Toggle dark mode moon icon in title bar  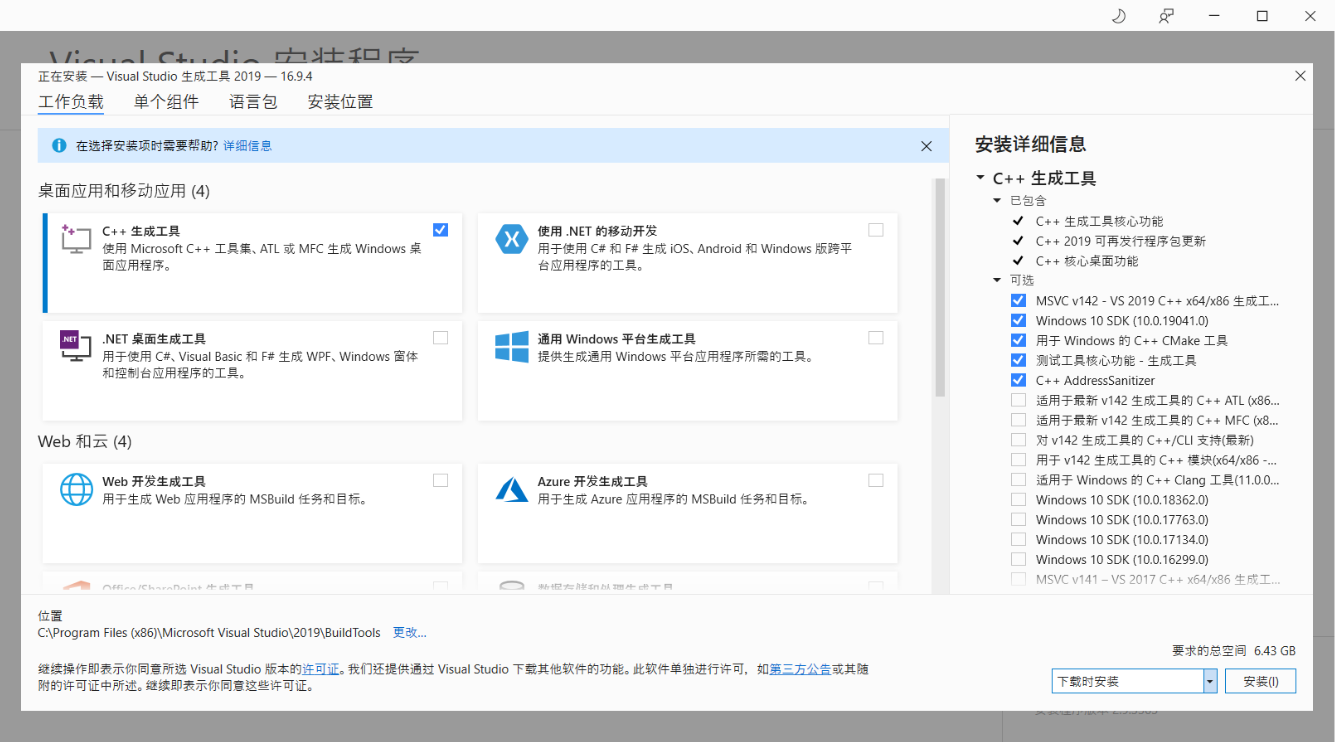point(1119,15)
